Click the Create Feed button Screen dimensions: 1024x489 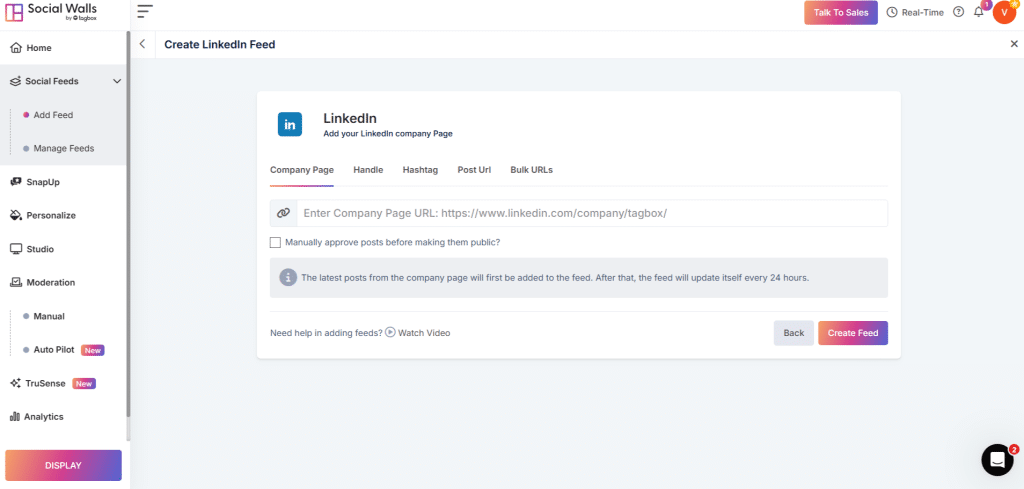853,333
